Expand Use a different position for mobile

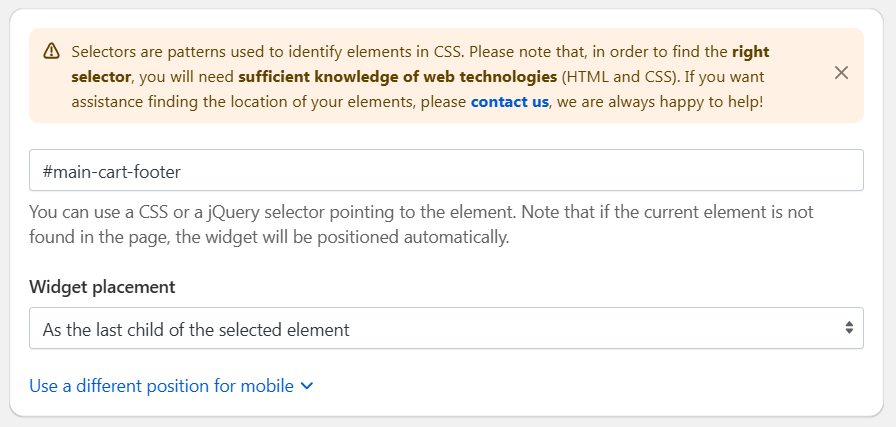[x=171, y=386]
